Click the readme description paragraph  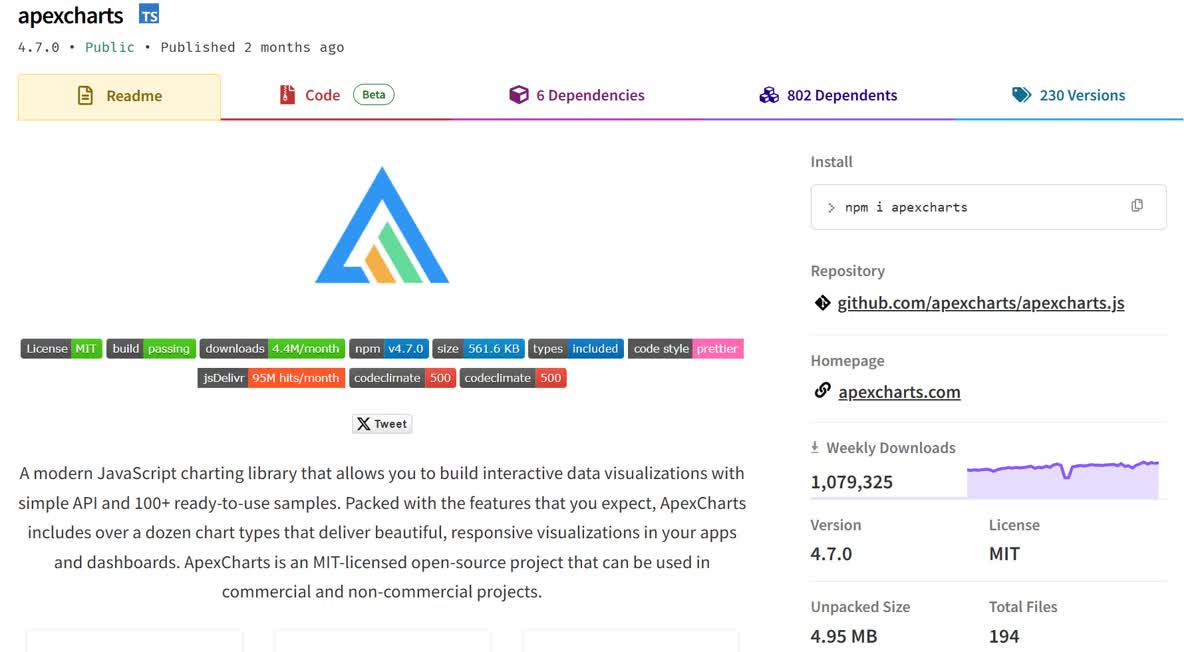coord(382,532)
